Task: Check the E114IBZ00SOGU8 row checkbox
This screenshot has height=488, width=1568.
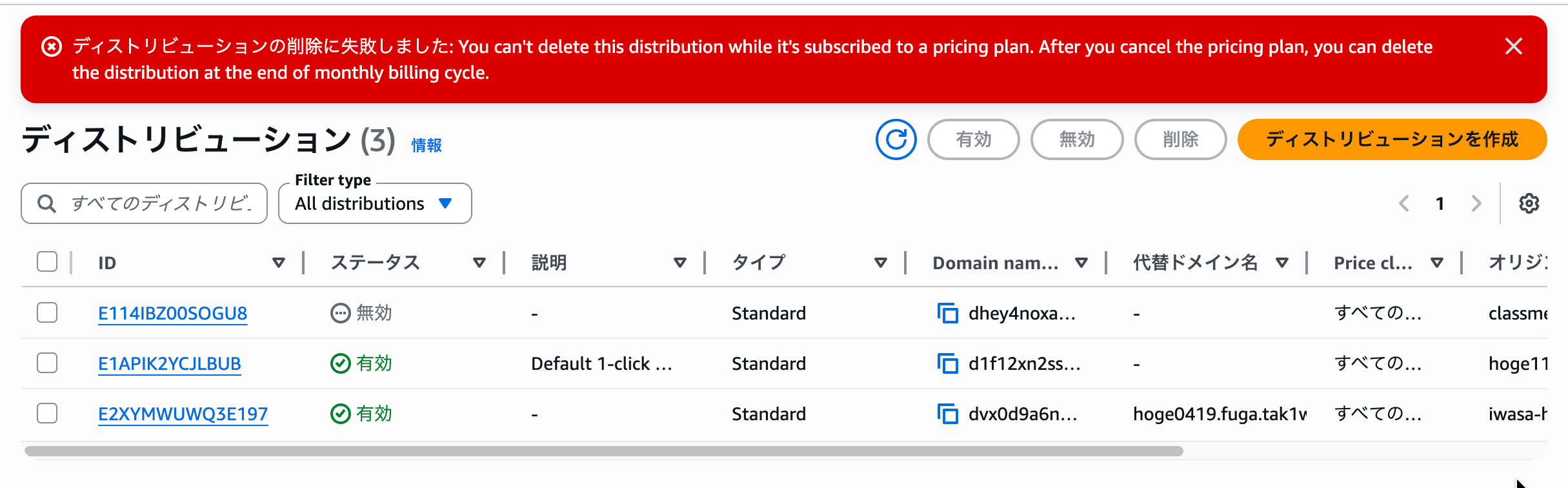Action: [47, 312]
